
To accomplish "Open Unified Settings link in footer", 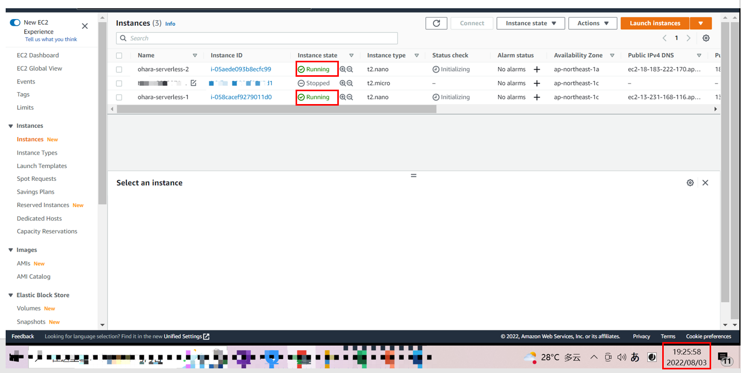I will (187, 337).
